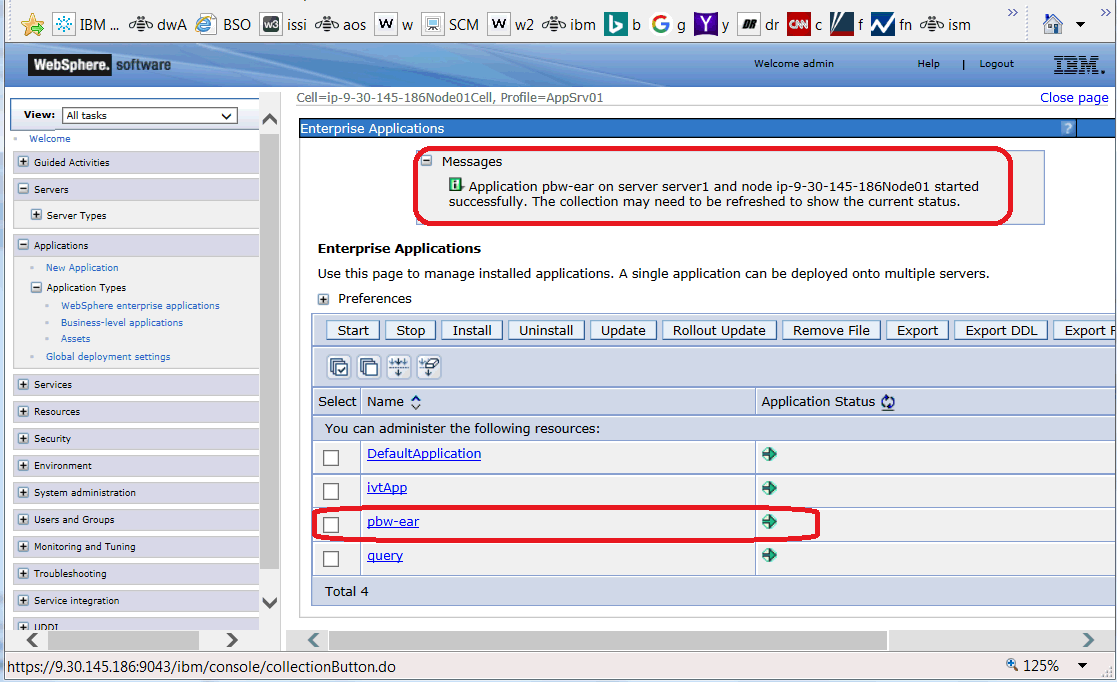1117x682 pixels.
Task: Click the Start button
Action: click(353, 331)
